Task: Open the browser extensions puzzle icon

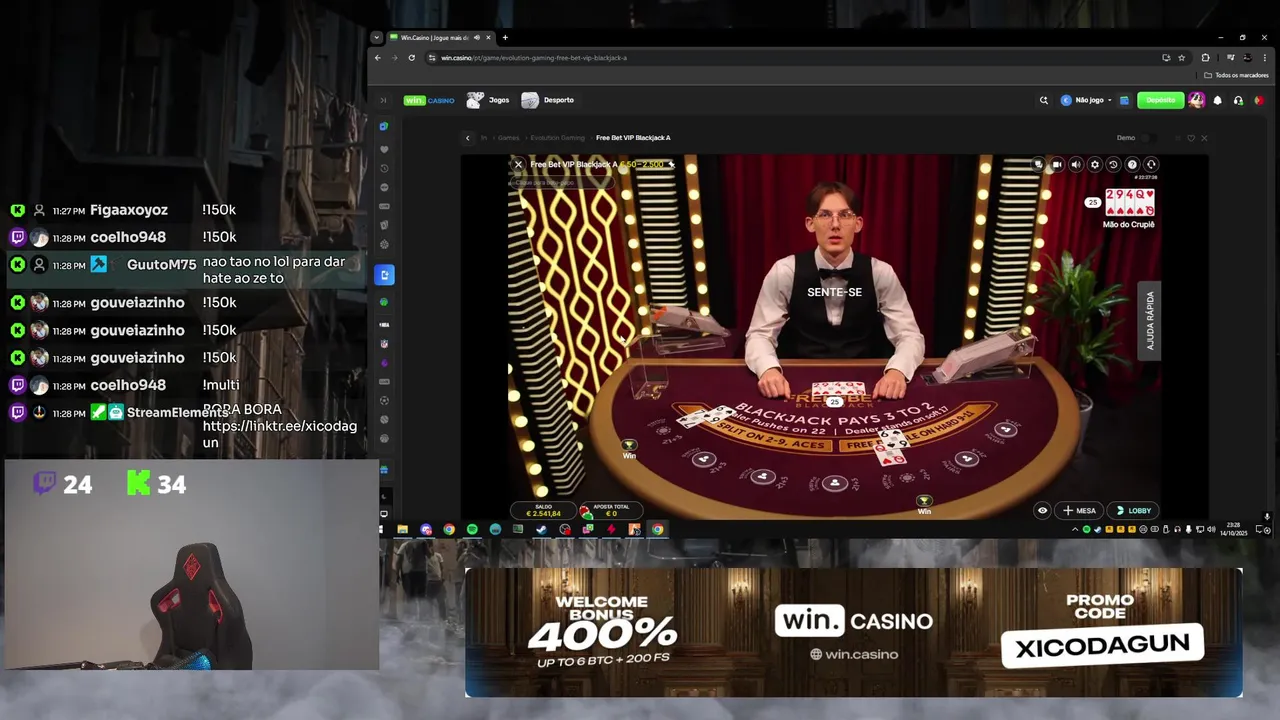Action: point(1205,58)
